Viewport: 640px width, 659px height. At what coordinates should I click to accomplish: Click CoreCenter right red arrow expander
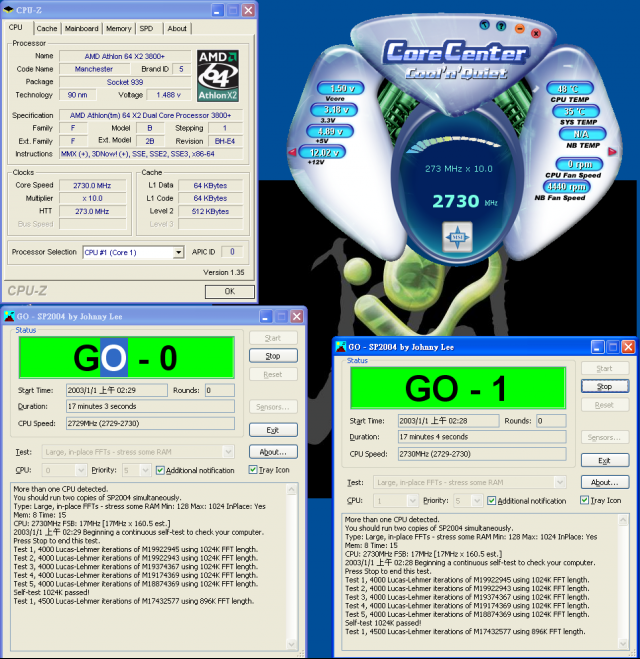(612, 151)
